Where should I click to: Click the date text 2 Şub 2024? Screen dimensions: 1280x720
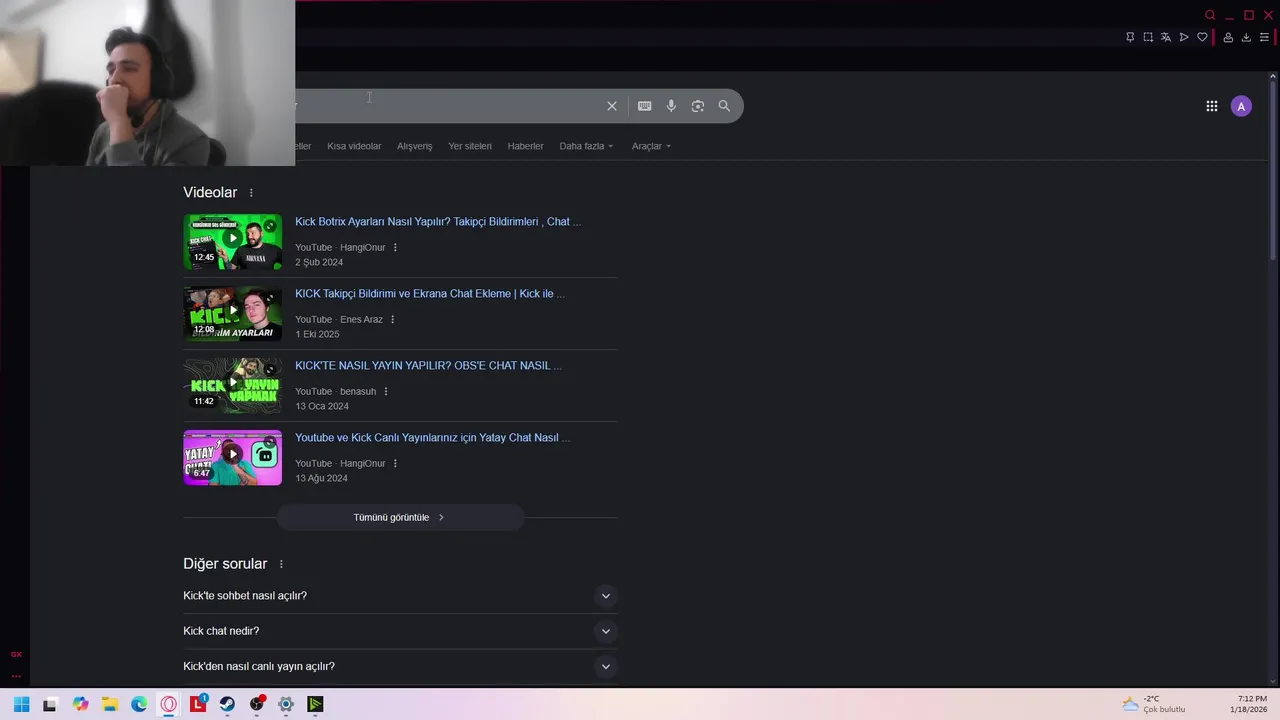(x=319, y=262)
